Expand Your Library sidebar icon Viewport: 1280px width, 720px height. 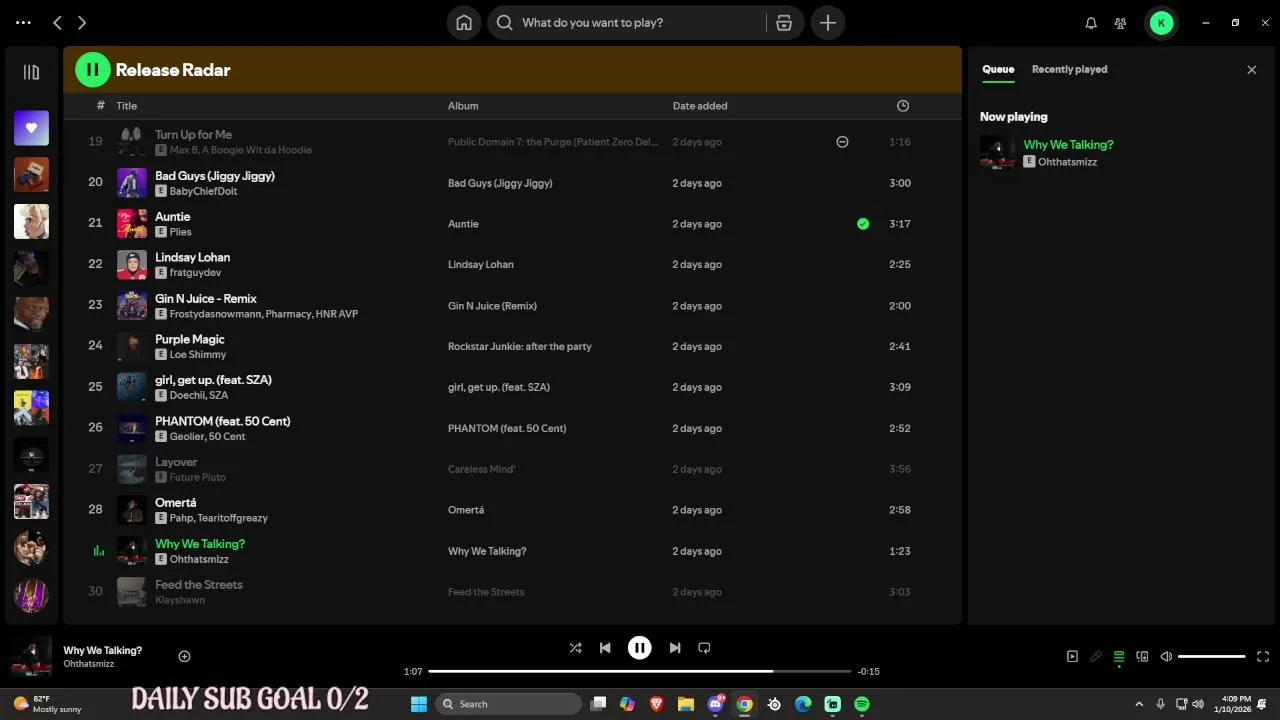(x=31, y=72)
